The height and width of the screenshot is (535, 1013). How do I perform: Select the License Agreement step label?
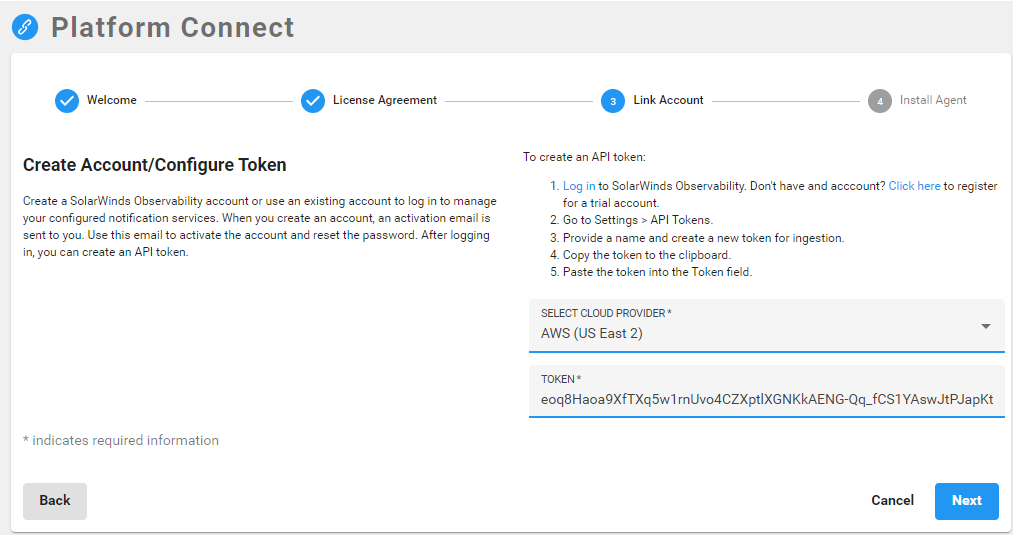(384, 100)
